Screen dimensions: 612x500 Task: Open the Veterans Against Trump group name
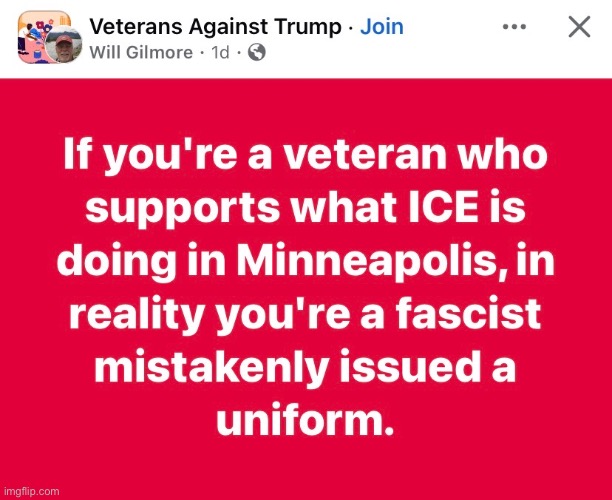point(215,27)
